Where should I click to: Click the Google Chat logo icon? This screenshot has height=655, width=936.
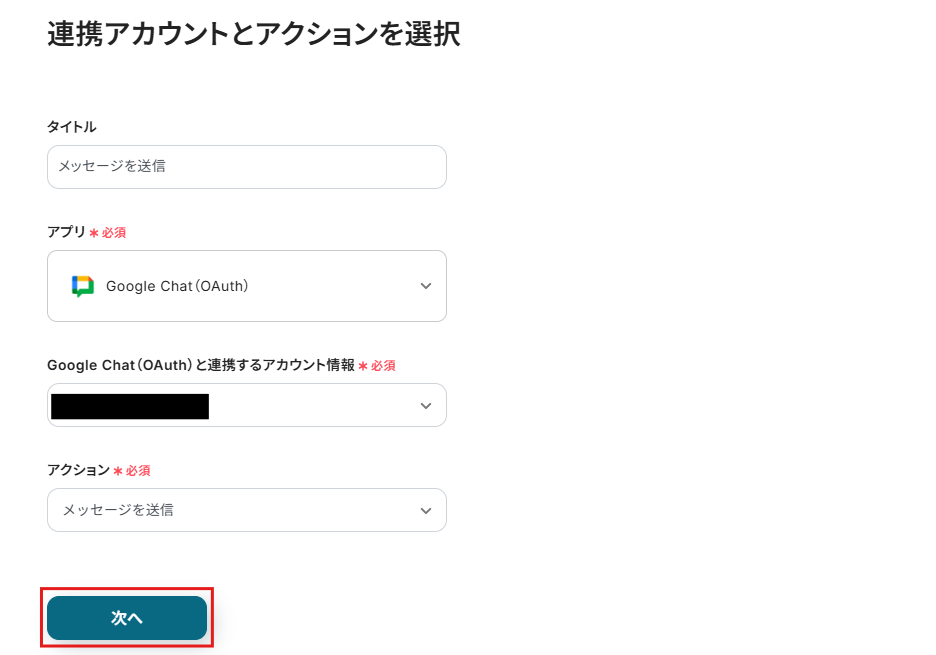[x=82, y=286]
